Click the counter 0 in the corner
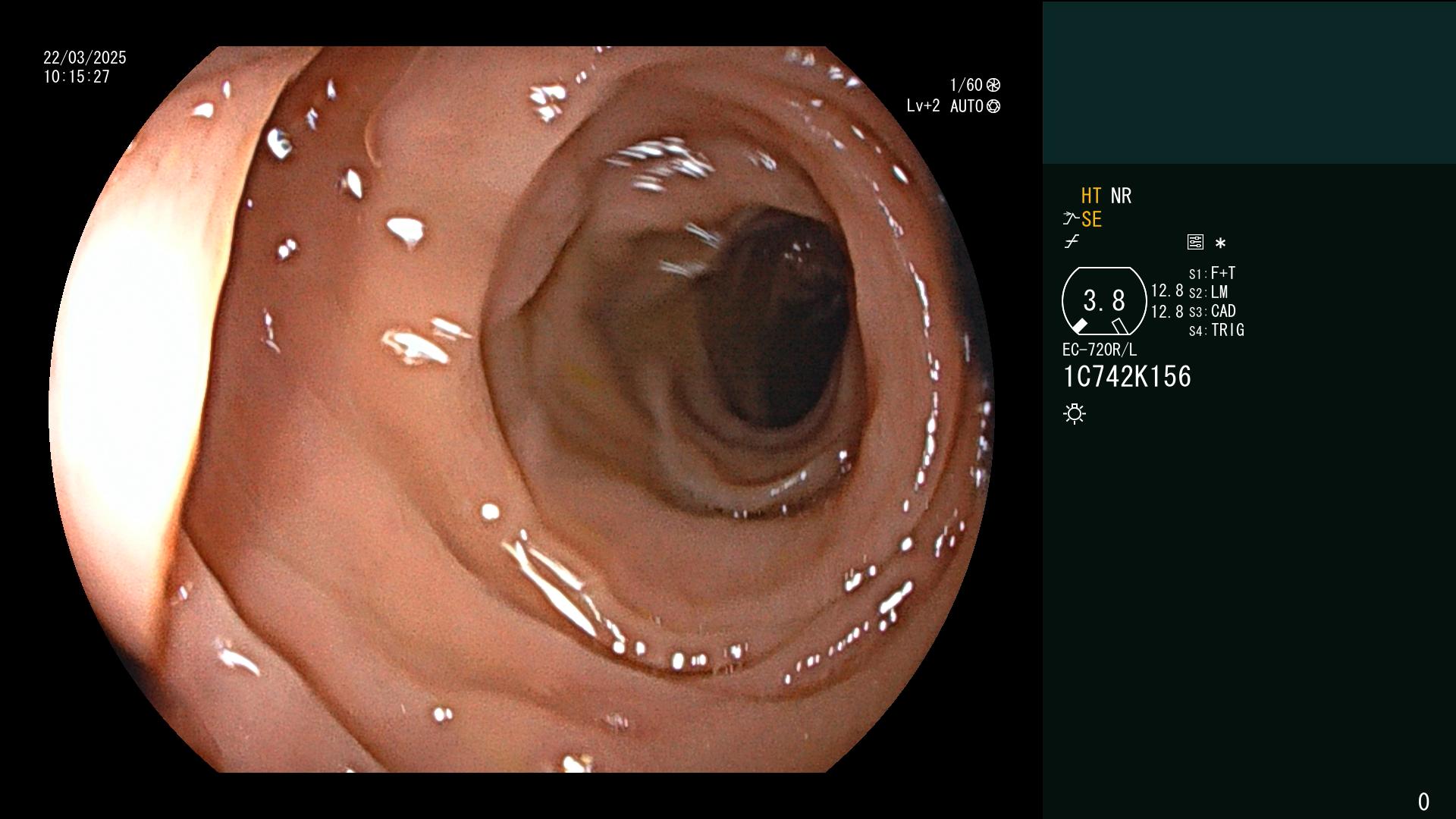Screen dimensions: 1456x819 point(1423,802)
